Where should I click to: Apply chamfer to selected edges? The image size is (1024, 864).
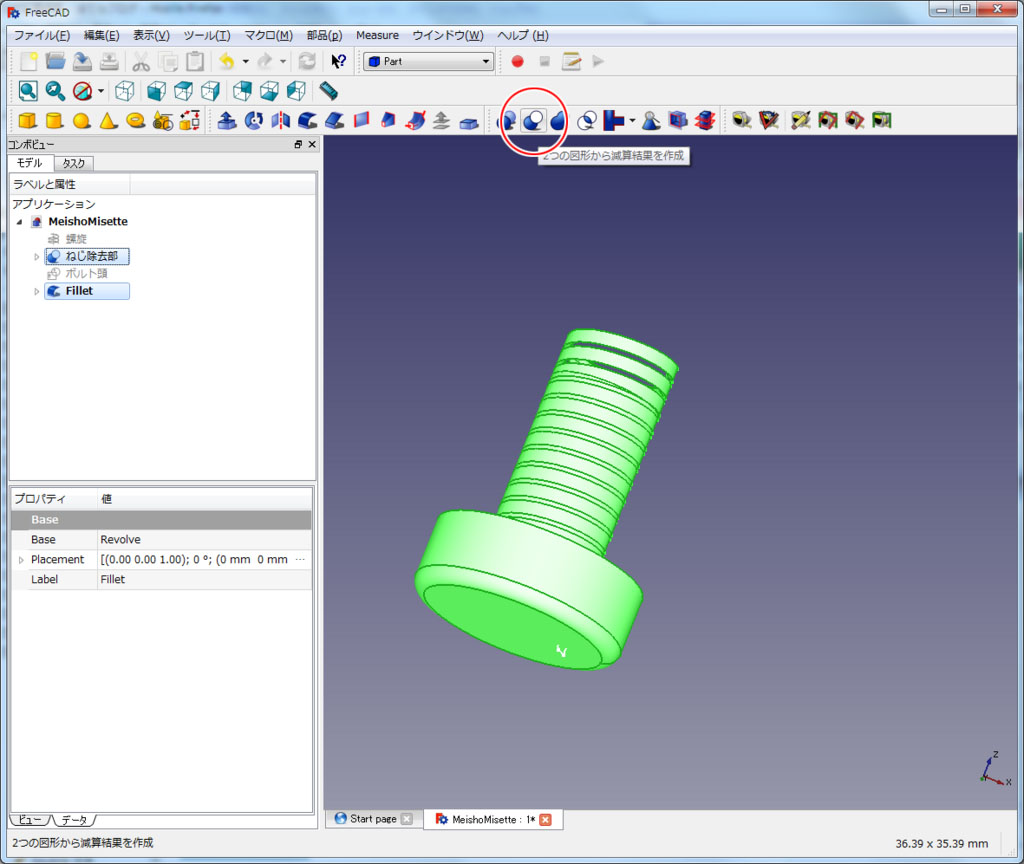tap(334, 120)
